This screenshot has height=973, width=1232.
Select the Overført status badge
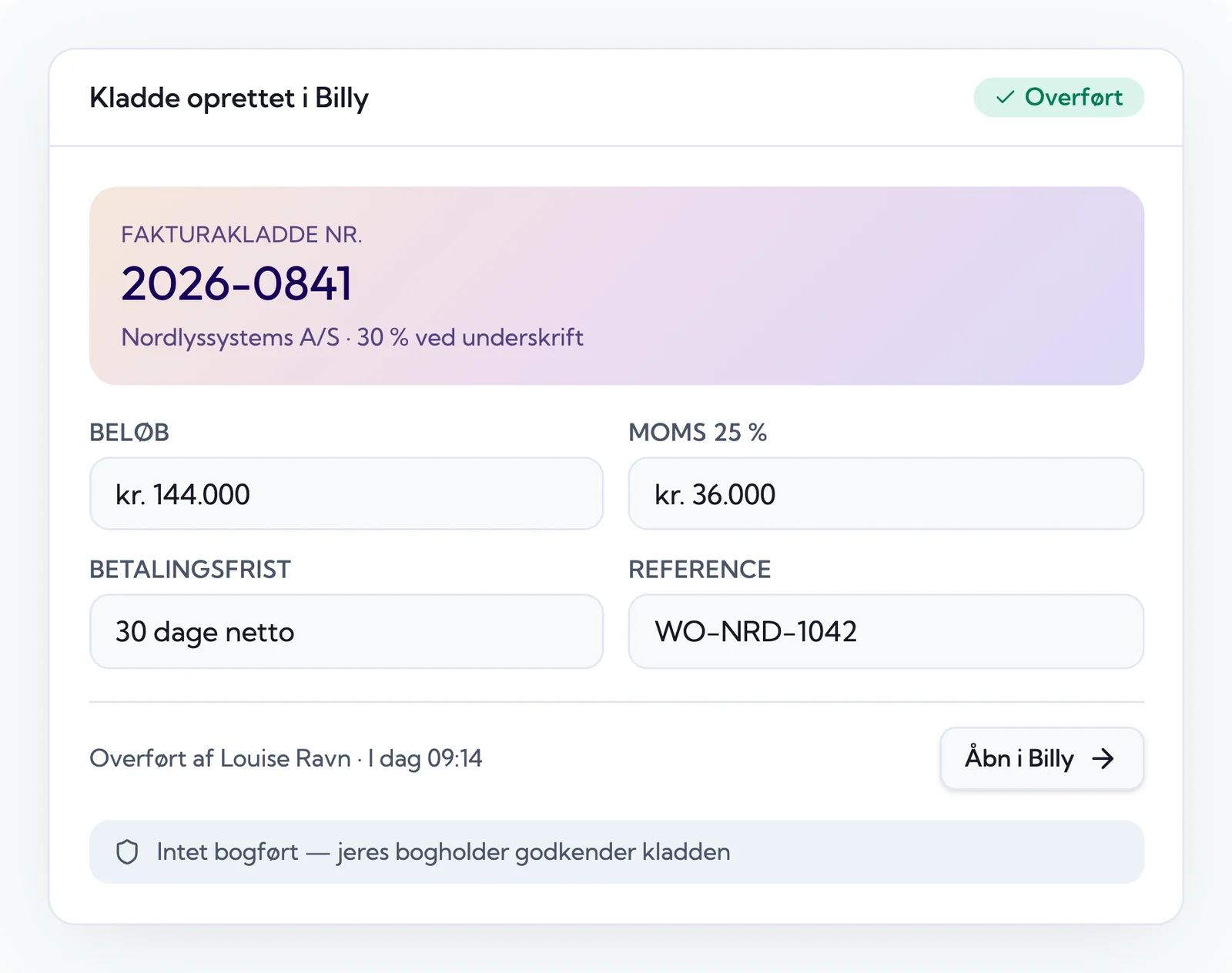pos(1059,97)
